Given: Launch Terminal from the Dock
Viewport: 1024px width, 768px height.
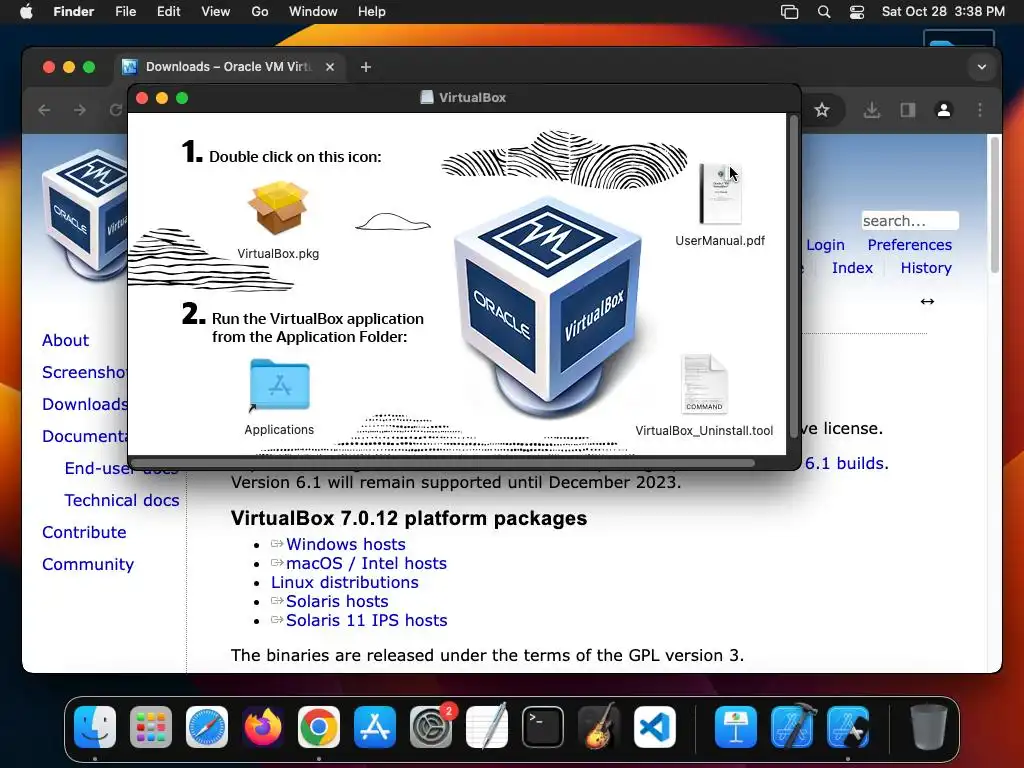Looking at the screenshot, I should [543, 727].
